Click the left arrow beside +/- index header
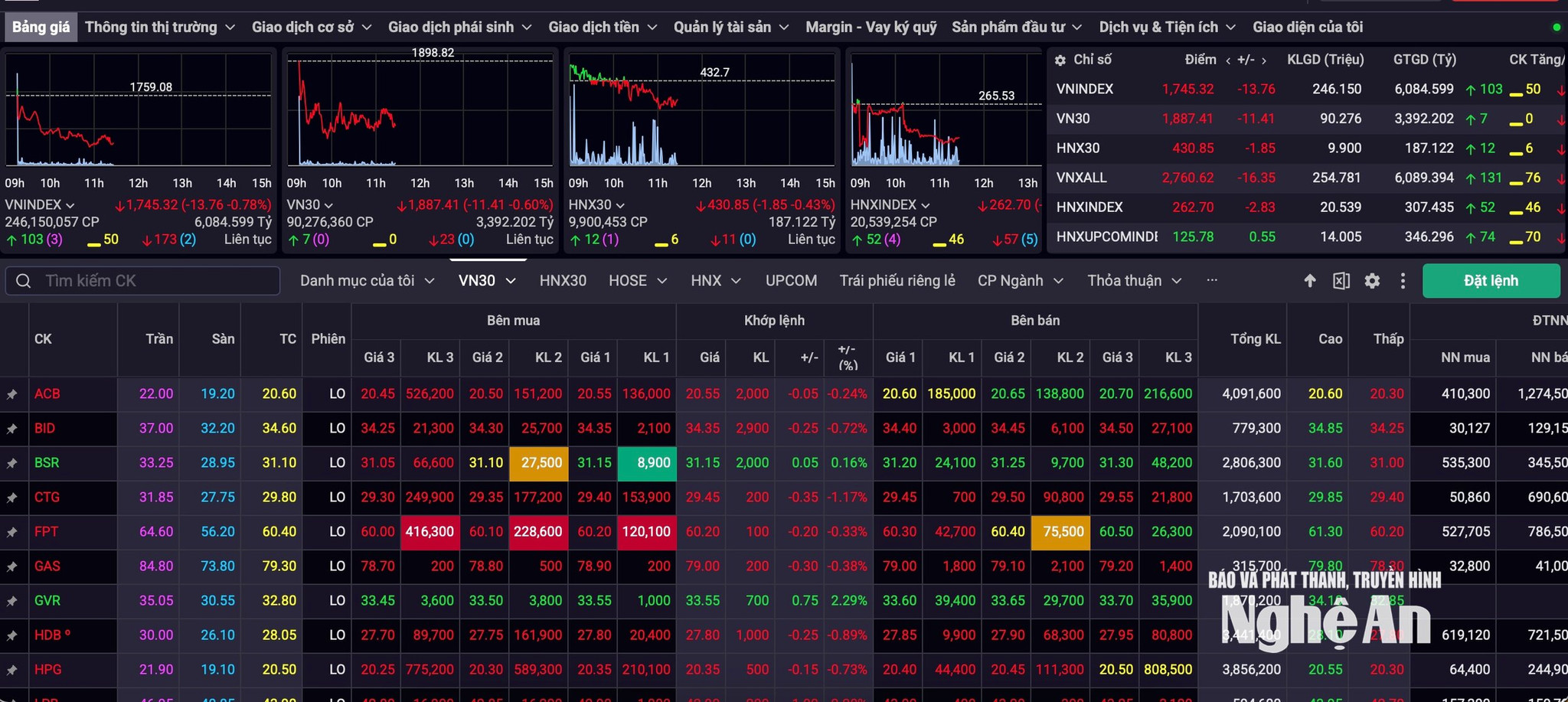 [x=1228, y=60]
